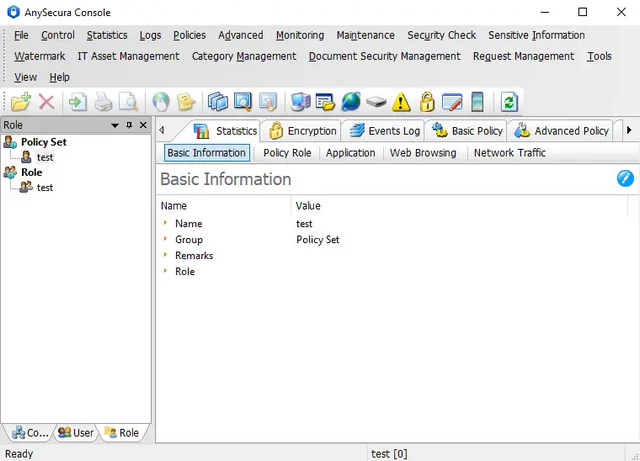This screenshot has height=461, width=640.
Task: Switch to the Basic Policy tab
Action: 467,131
